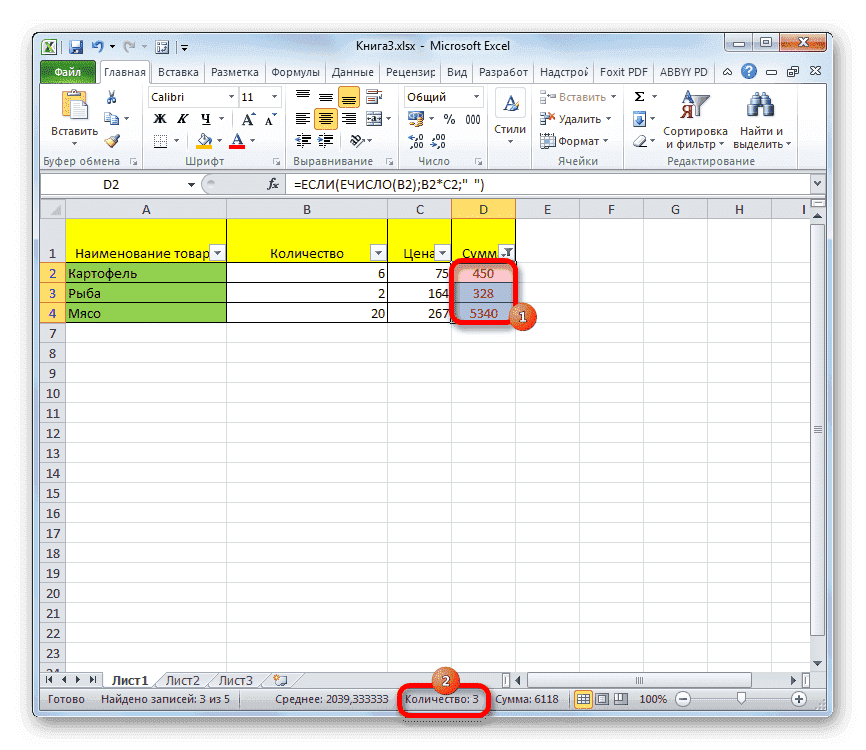The image size is (866, 750).
Task: Click the Sort and Filter funnel icon
Action: [x=697, y=104]
